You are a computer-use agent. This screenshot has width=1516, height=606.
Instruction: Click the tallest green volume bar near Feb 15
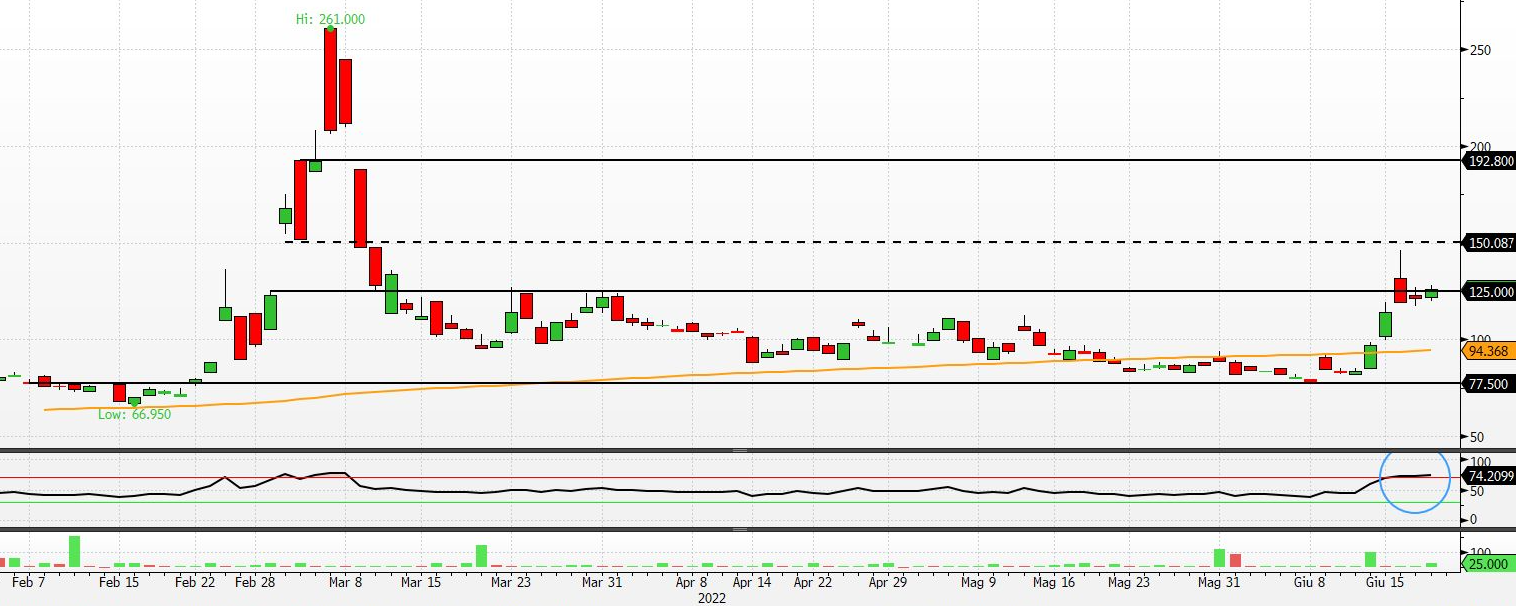pyautogui.click(x=74, y=551)
